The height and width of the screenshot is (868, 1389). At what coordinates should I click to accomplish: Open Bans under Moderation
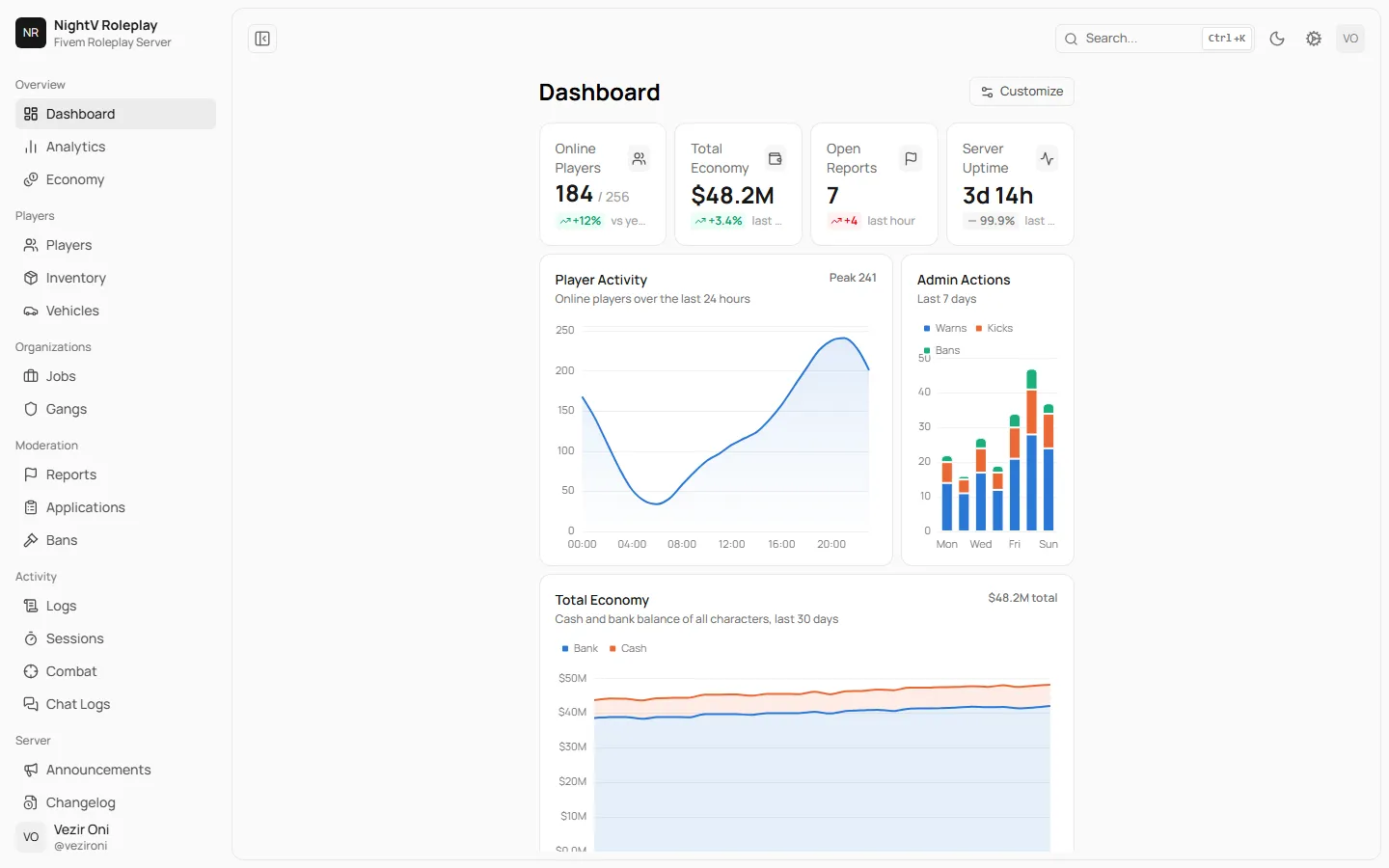[x=116, y=540]
